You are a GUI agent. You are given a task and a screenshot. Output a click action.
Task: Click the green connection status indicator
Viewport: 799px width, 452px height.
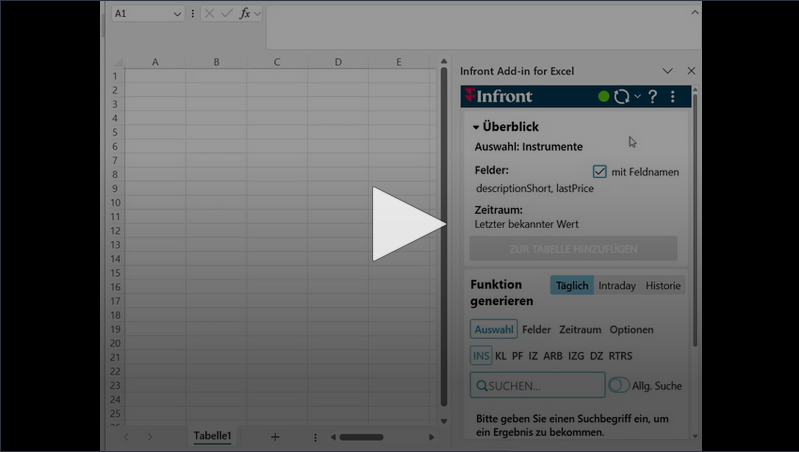click(603, 96)
